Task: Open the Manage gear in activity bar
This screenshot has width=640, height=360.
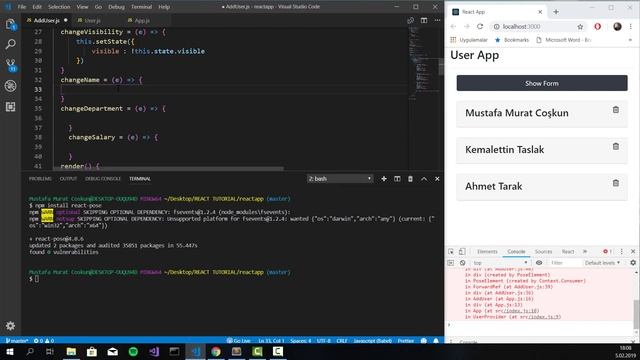Action: pos(11,326)
